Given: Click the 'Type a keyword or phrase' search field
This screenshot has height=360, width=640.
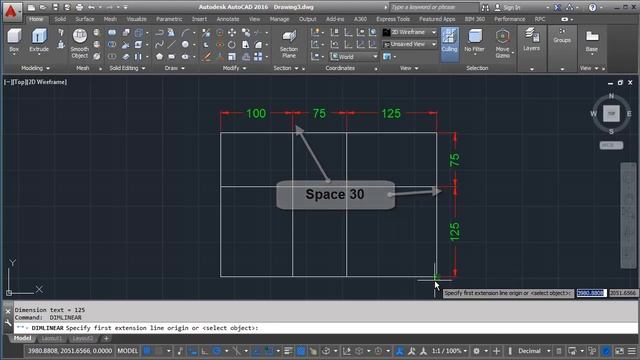Looking at the screenshot, I should tap(433, 7).
